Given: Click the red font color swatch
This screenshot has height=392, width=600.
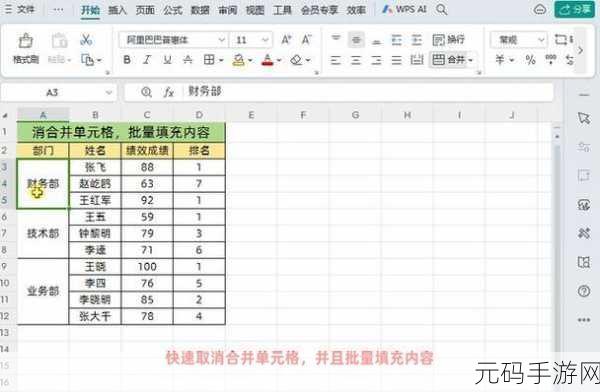Looking at the screenshot, I should coord(267,60).
